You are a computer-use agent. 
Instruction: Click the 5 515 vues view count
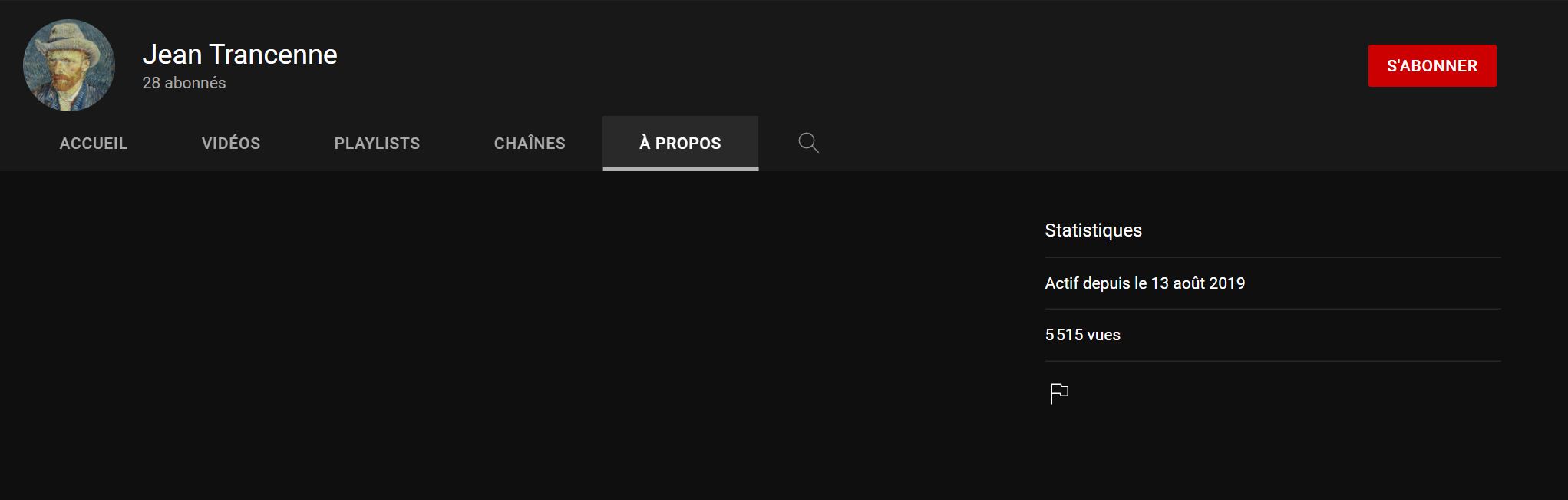point(1083,335)
